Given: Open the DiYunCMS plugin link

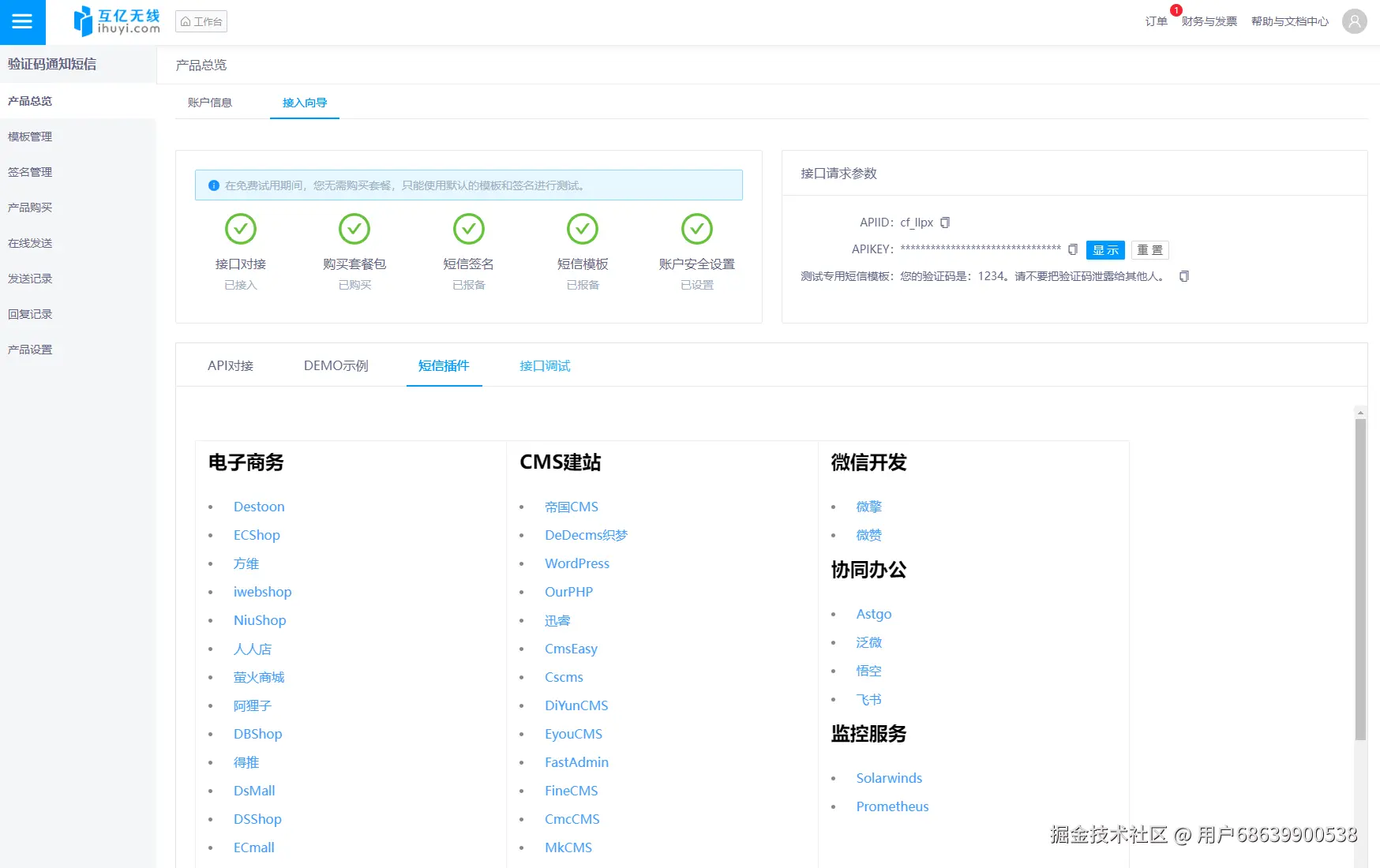Looking at the screenshot, I should point(576,705).
